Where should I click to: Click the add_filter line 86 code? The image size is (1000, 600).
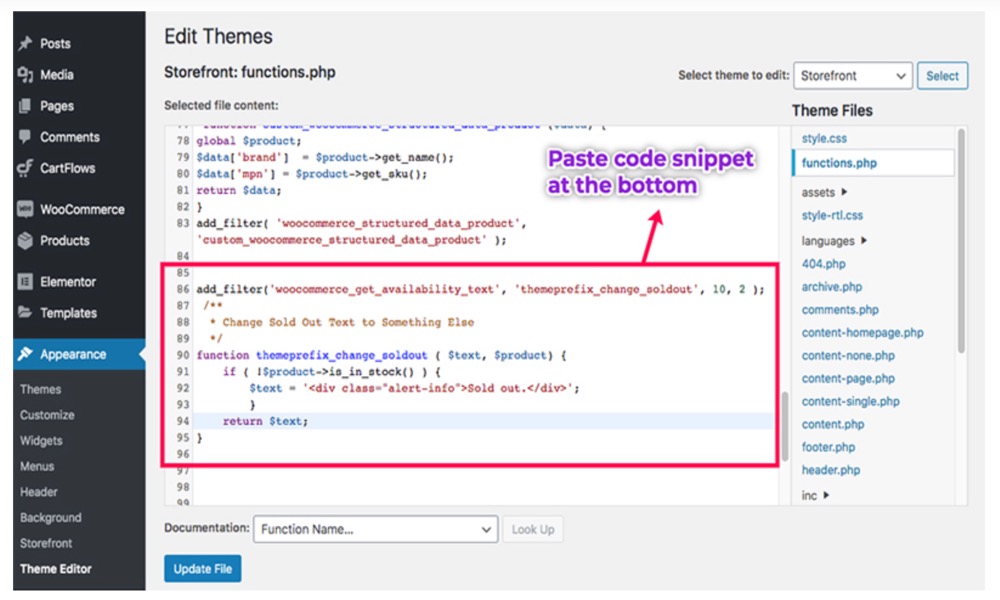(x=480, y=289)
